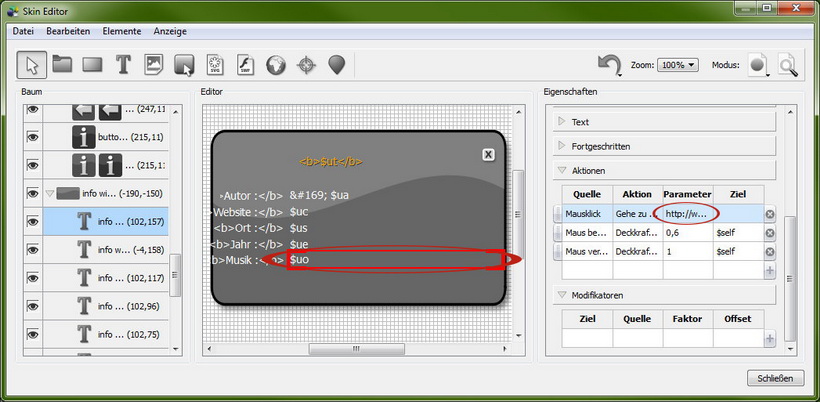Select the map pin marker tool

(x=337, y=65)
